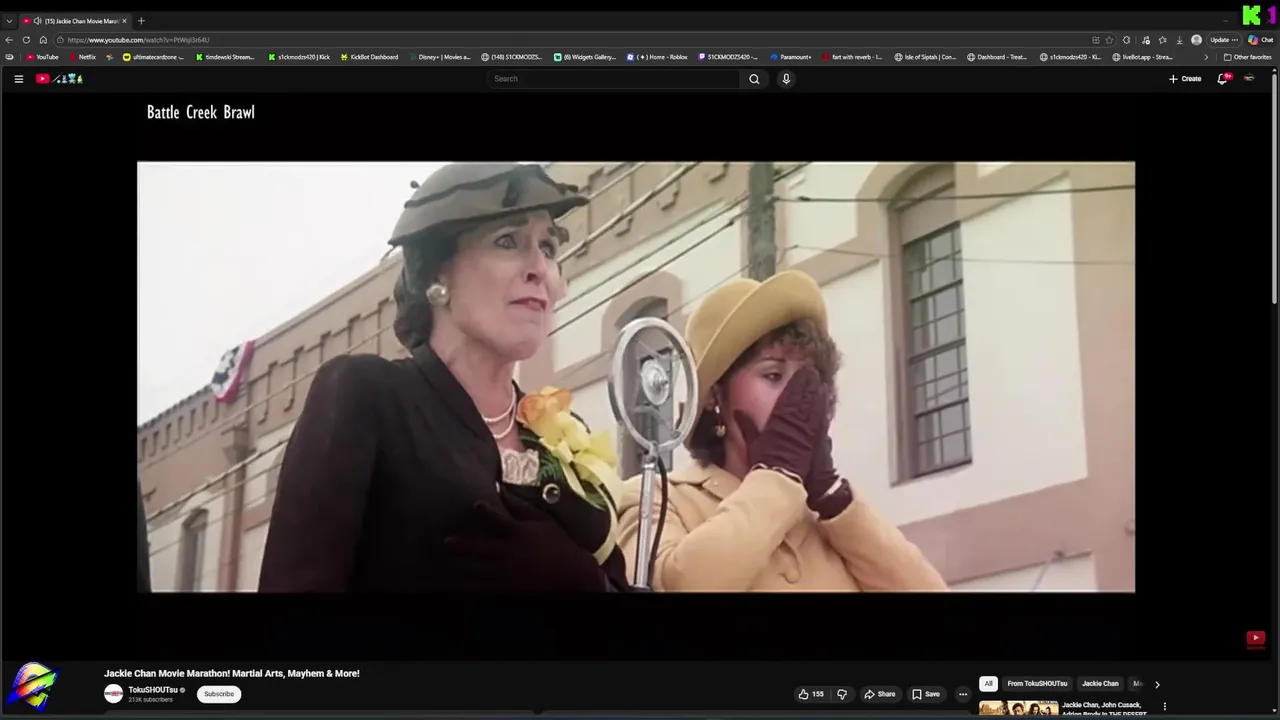
Task: Open the Widgets Gallery bookmark
Action: 585,57
